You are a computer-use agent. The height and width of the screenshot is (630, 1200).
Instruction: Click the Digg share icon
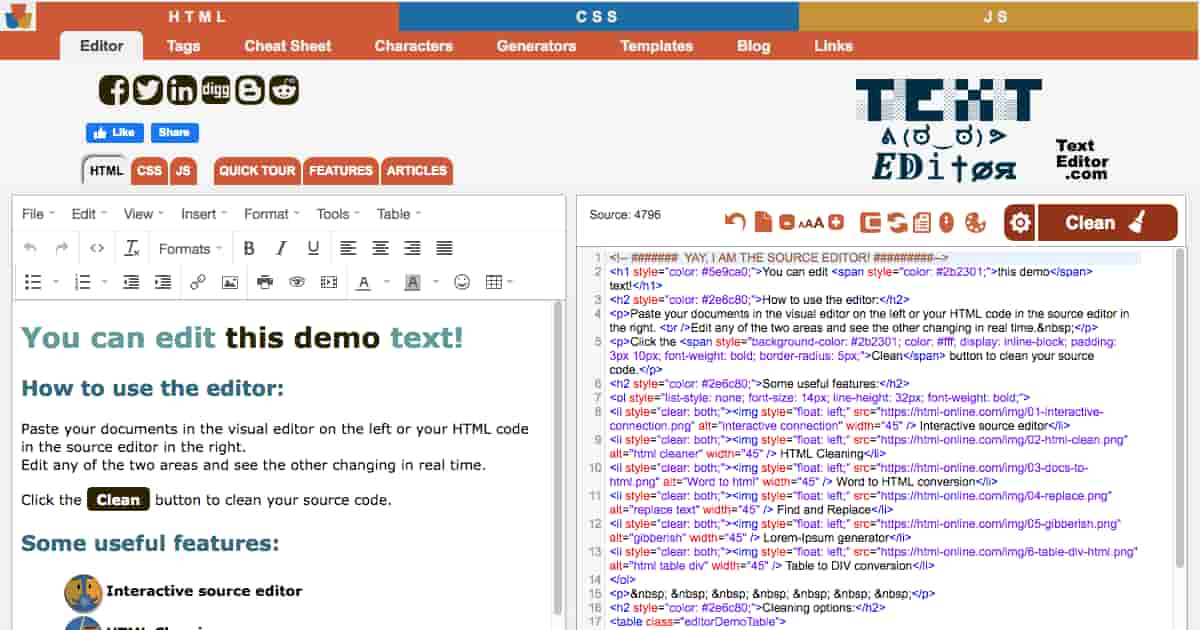tap(216, 90)
